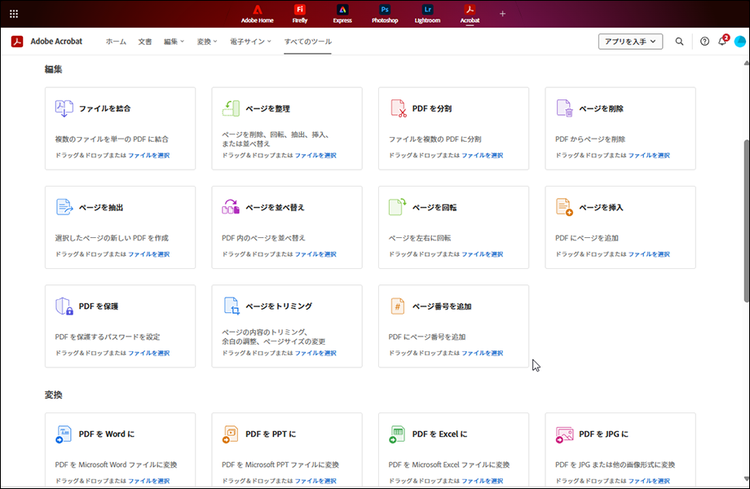
Task: Click ファイルを選択 link under PDF を Word に
Action: pos(148,481)
